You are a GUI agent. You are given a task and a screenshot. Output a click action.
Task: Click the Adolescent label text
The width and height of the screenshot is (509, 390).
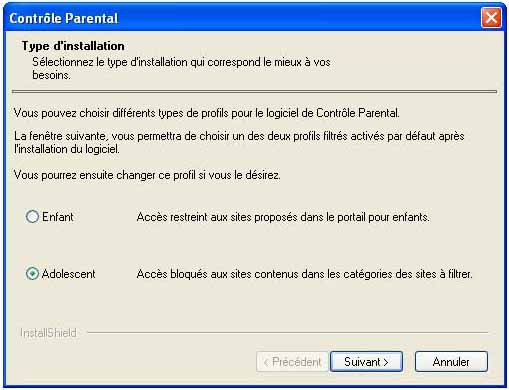69,274
